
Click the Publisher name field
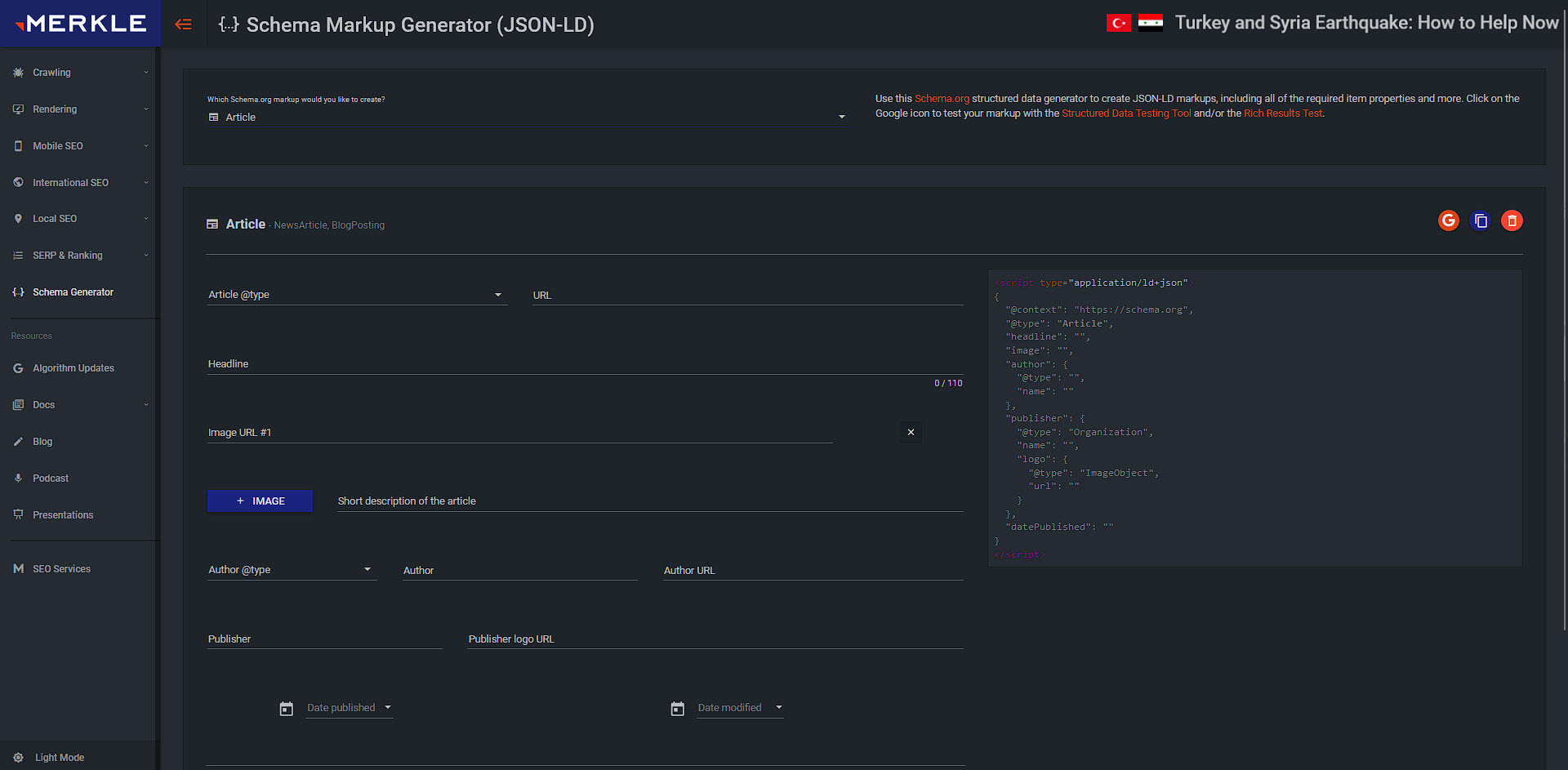pos(324,639)
